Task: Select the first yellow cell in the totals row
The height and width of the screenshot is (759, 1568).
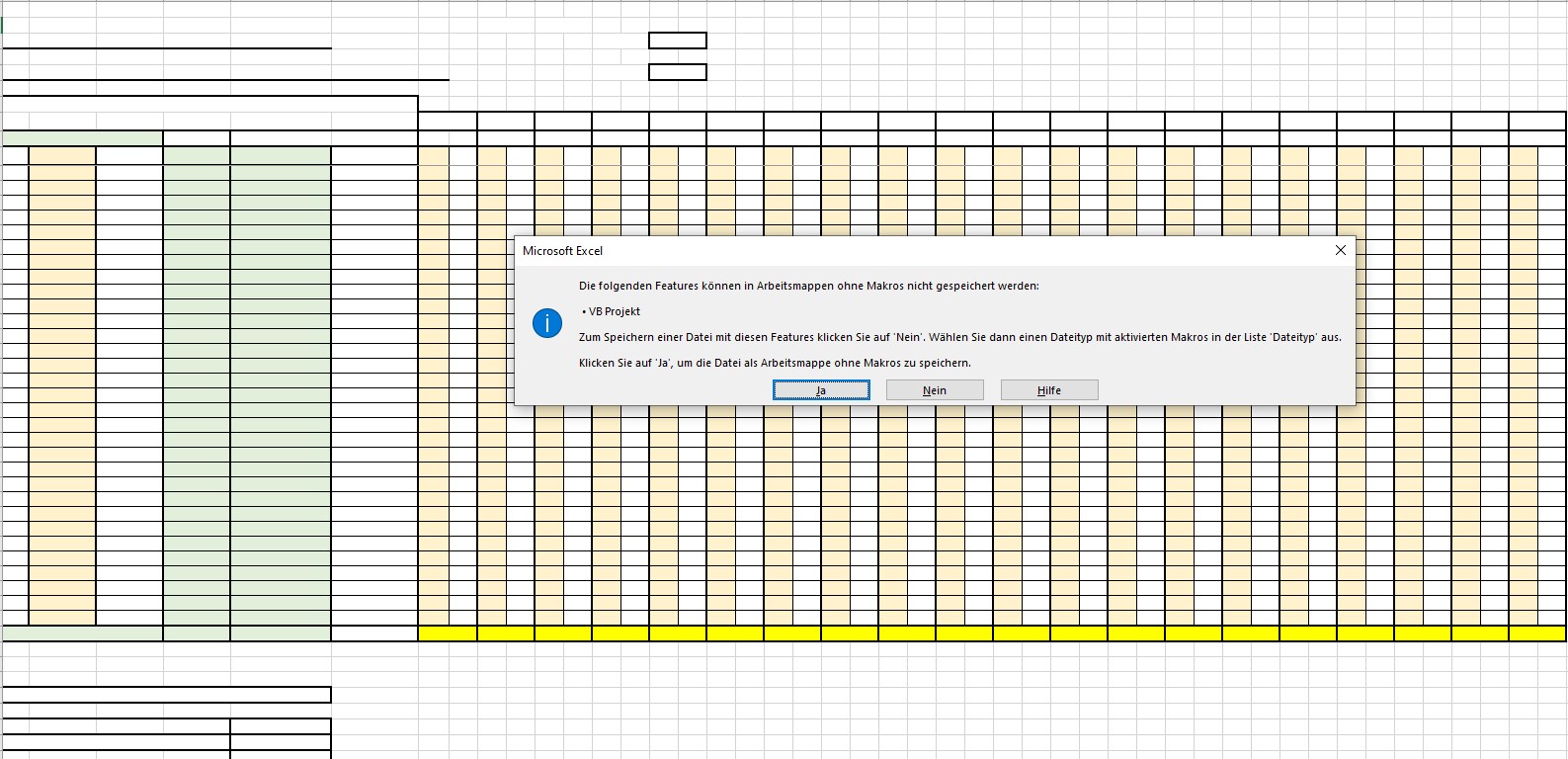Action: point(448,633)
